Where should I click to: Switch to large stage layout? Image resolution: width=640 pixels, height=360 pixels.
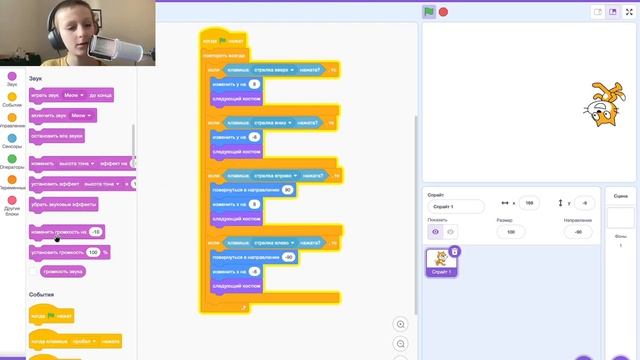pyautogui.click(x=613, y=12)
